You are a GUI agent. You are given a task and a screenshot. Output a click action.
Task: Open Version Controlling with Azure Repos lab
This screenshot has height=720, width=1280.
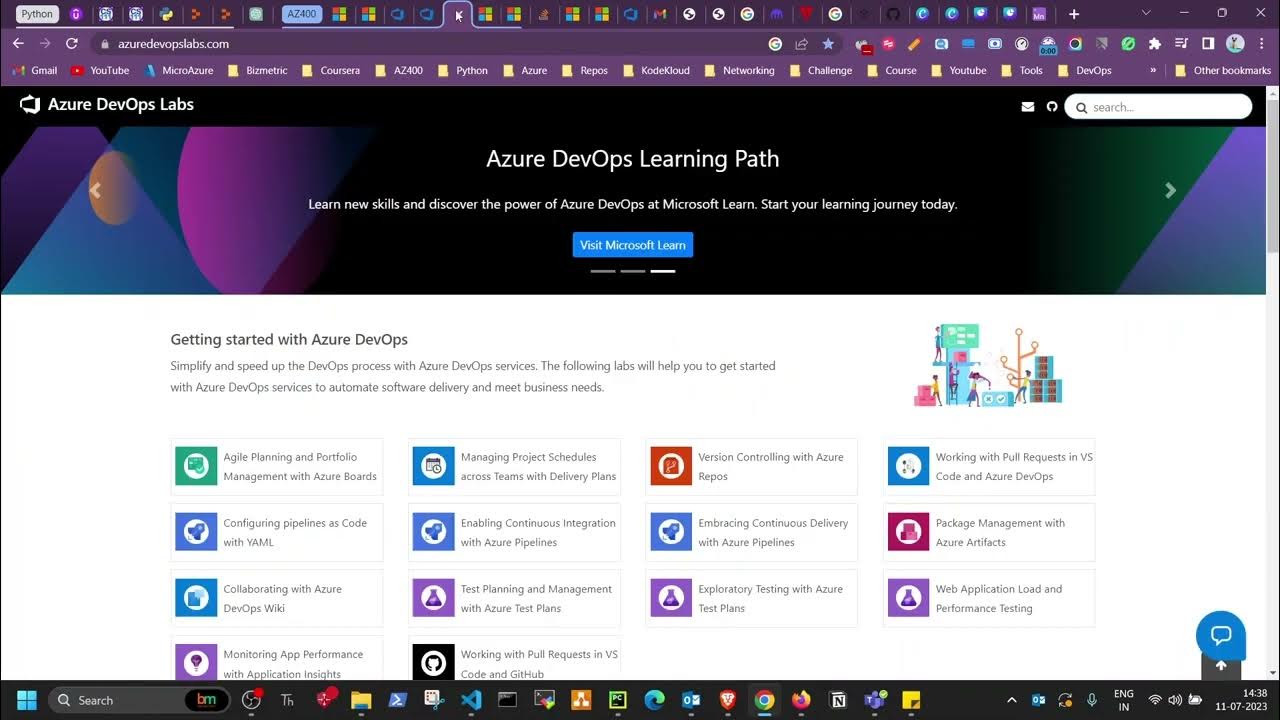coord(751,467)
